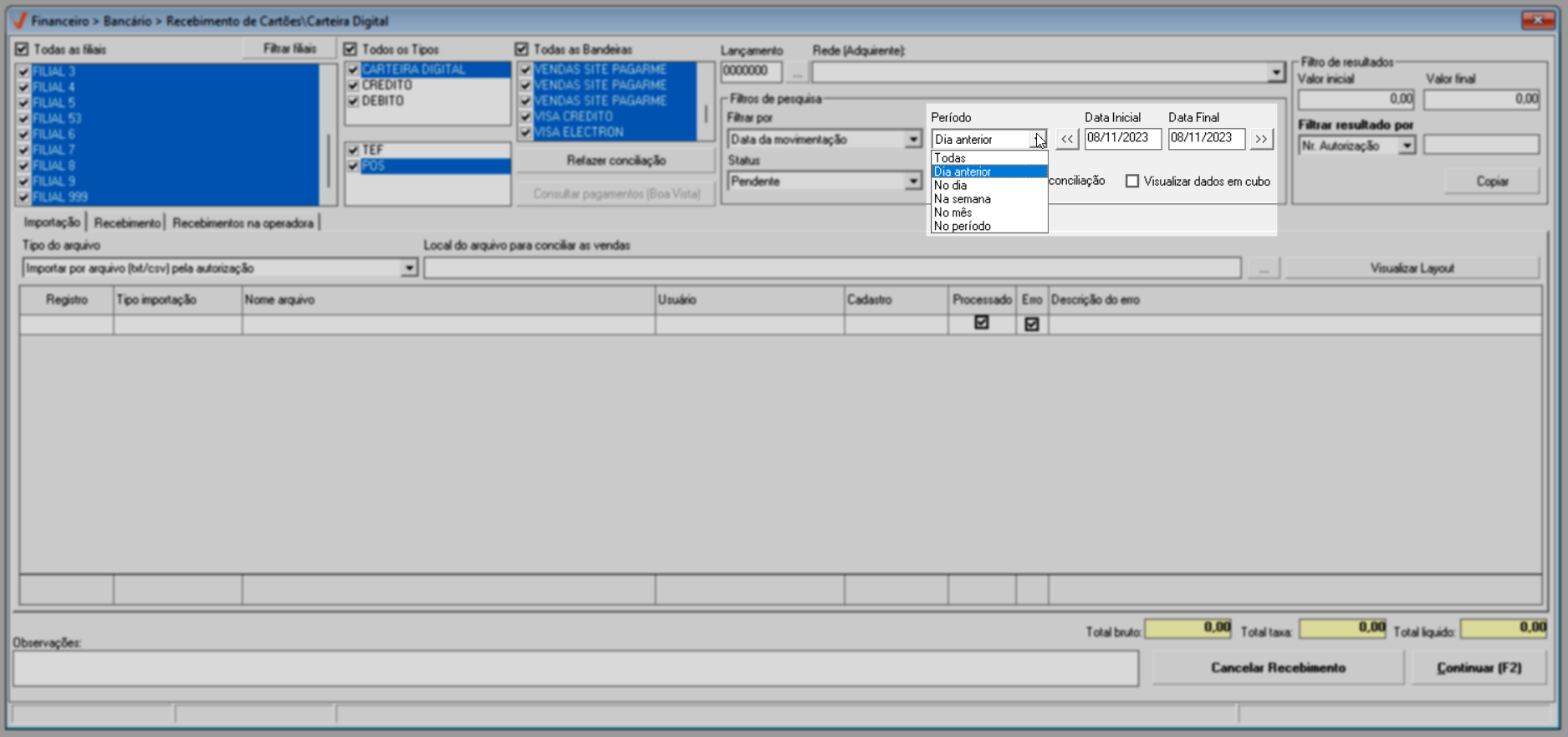Close the Recebimento de Cartões window
The image size is (1568, 737).
(1537, 20)
